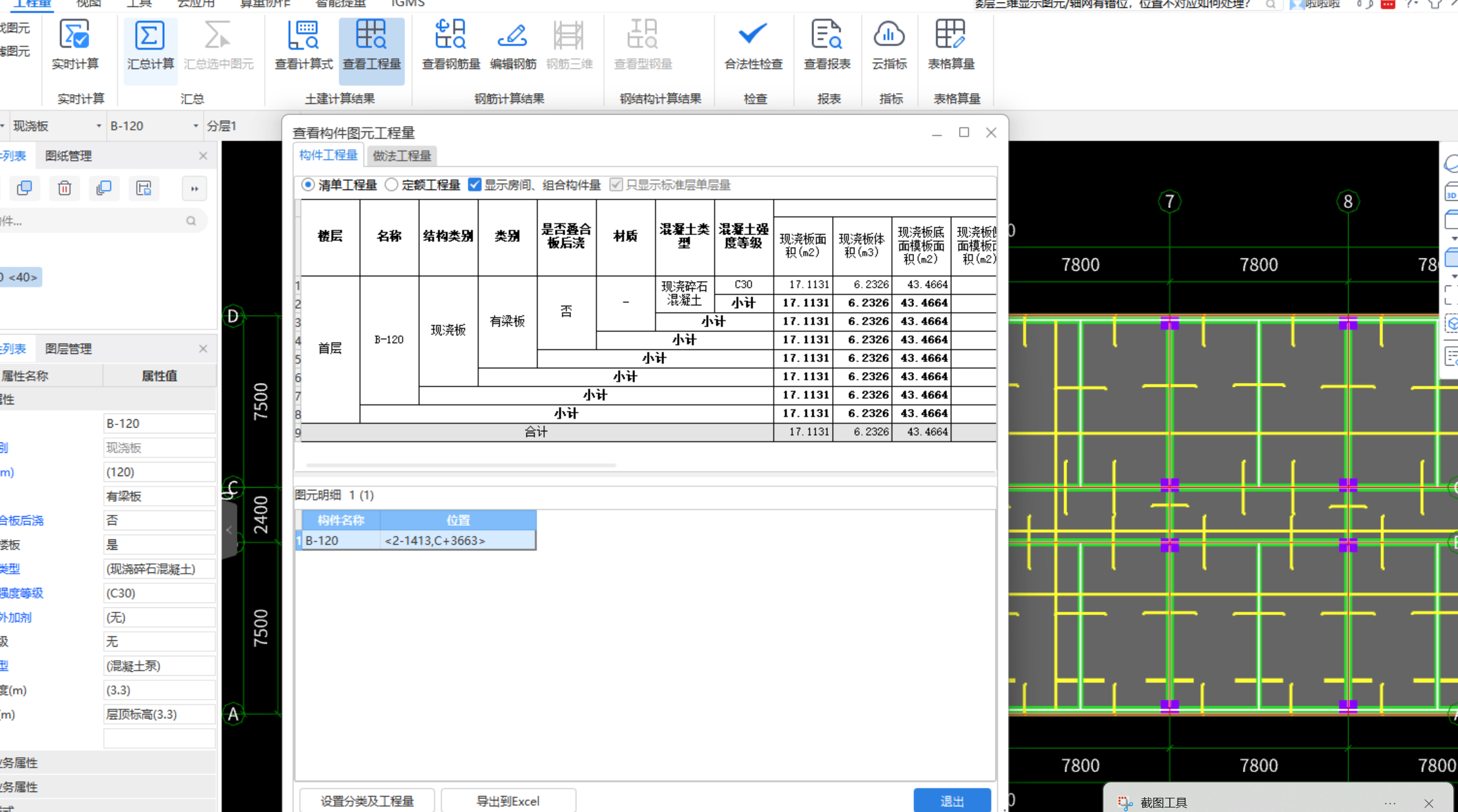Open 查看报表 view reports
Viewport: 1458px width, 812px height.
pos(827,45)
